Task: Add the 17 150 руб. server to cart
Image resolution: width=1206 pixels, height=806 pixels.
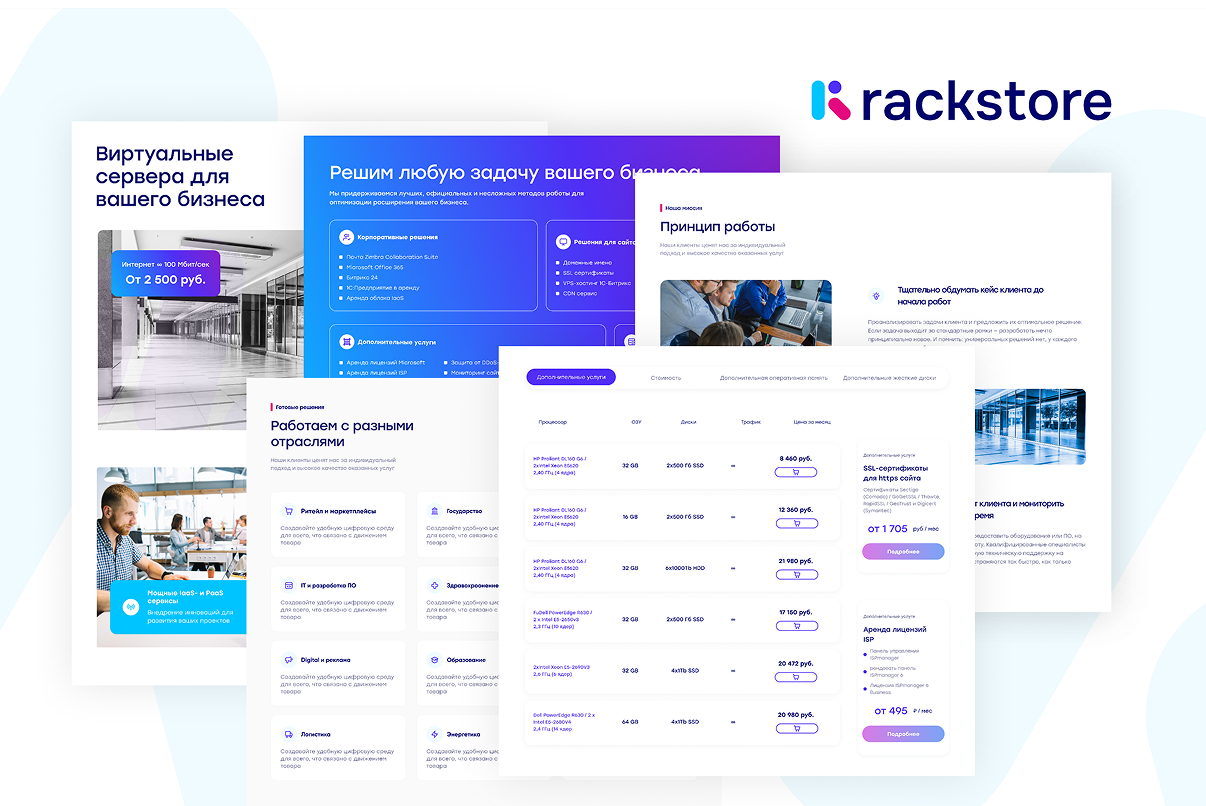Action: [796, 625]
